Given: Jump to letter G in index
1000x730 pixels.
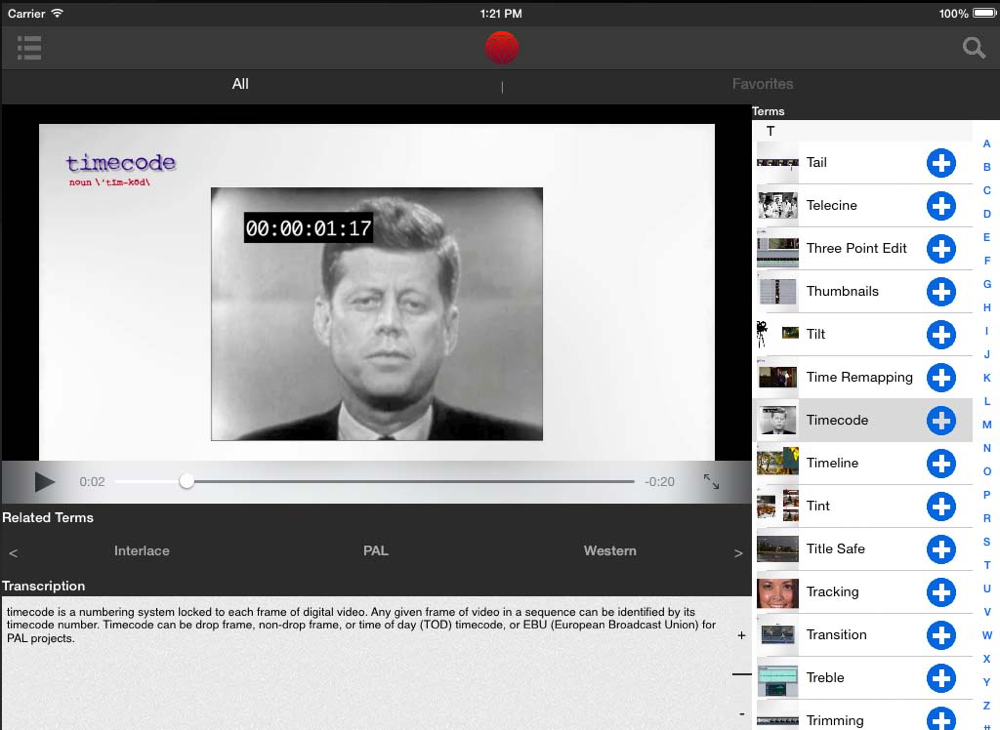Looking at the screenshot, I should pos(987,284).
